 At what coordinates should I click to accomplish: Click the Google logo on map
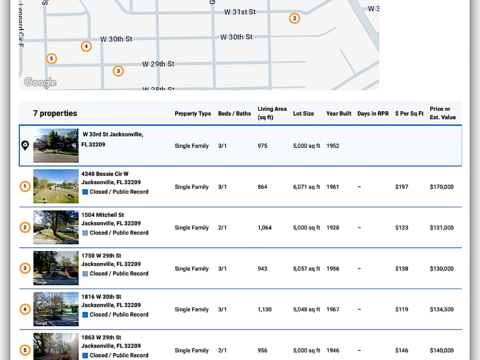pyautogui.click(x=40, y=82)
